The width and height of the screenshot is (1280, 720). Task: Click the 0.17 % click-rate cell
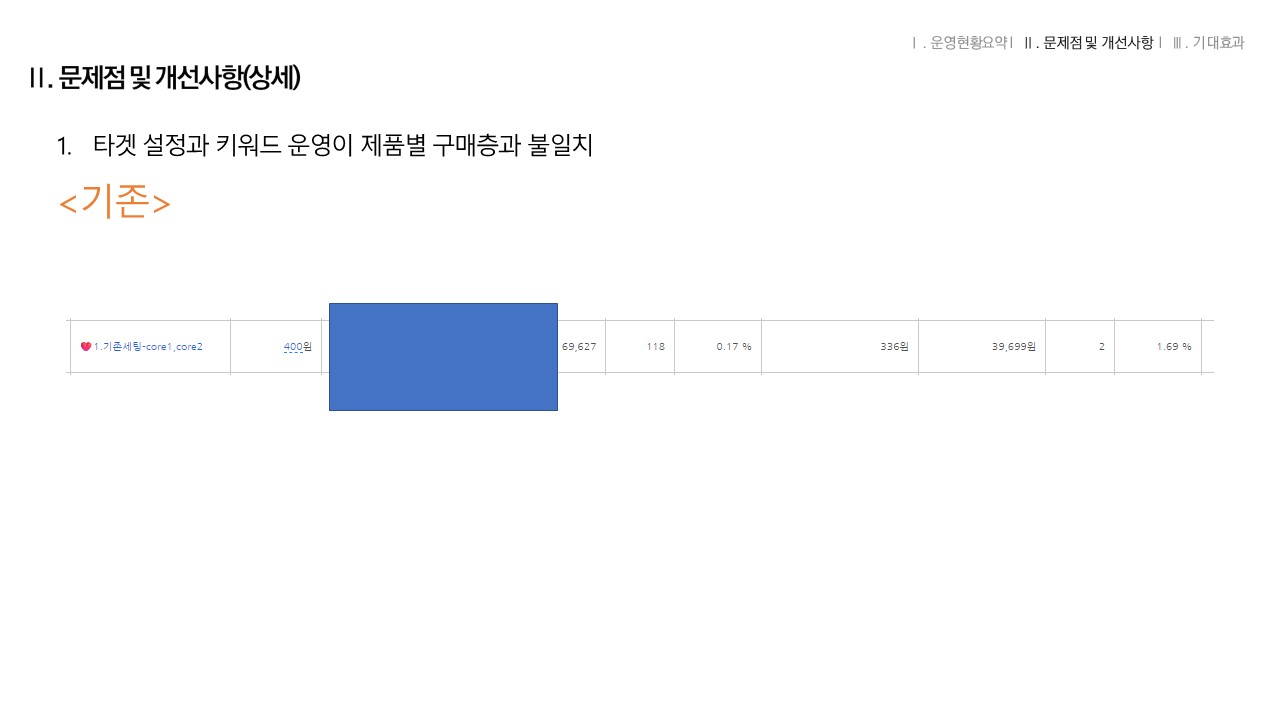click(x=733, y=347)
